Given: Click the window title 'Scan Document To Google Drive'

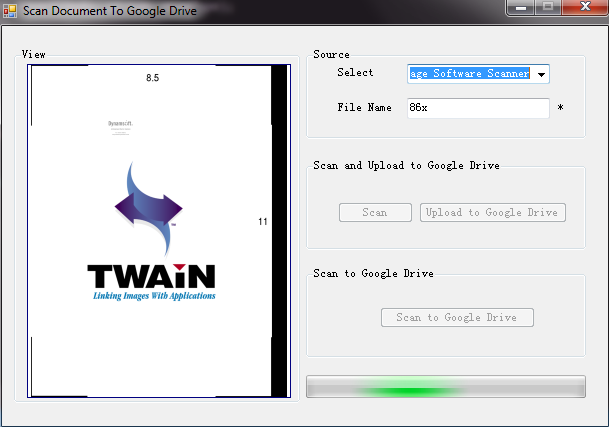Looking at the screenshot, I should (x=110, y=11).
